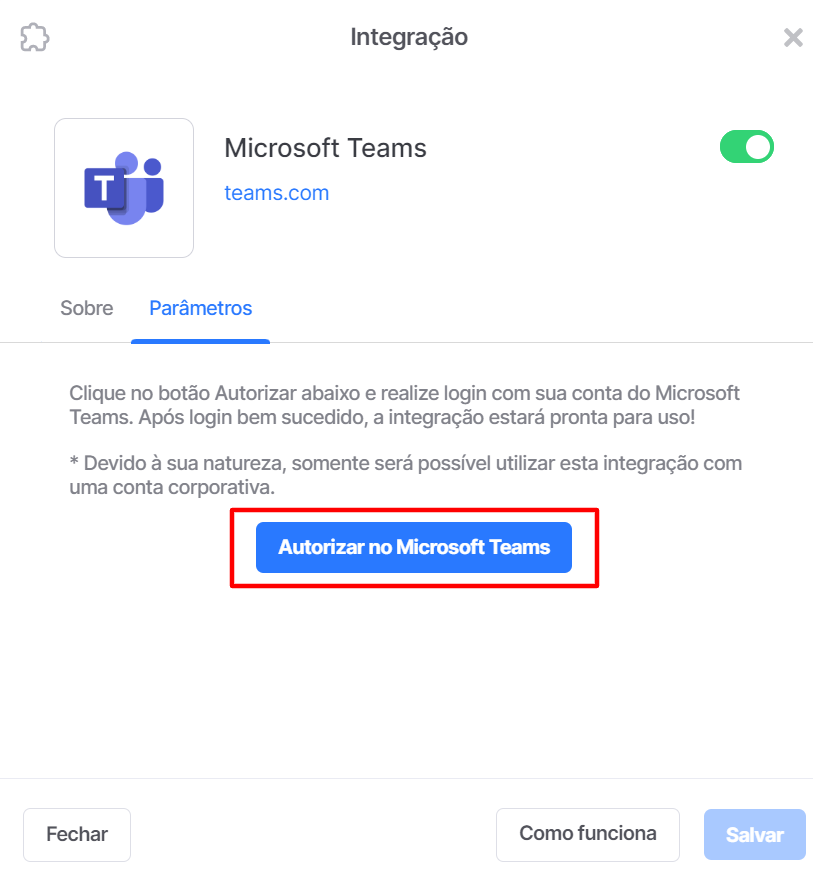Click the login instruction paragraph

coord(404,405)
